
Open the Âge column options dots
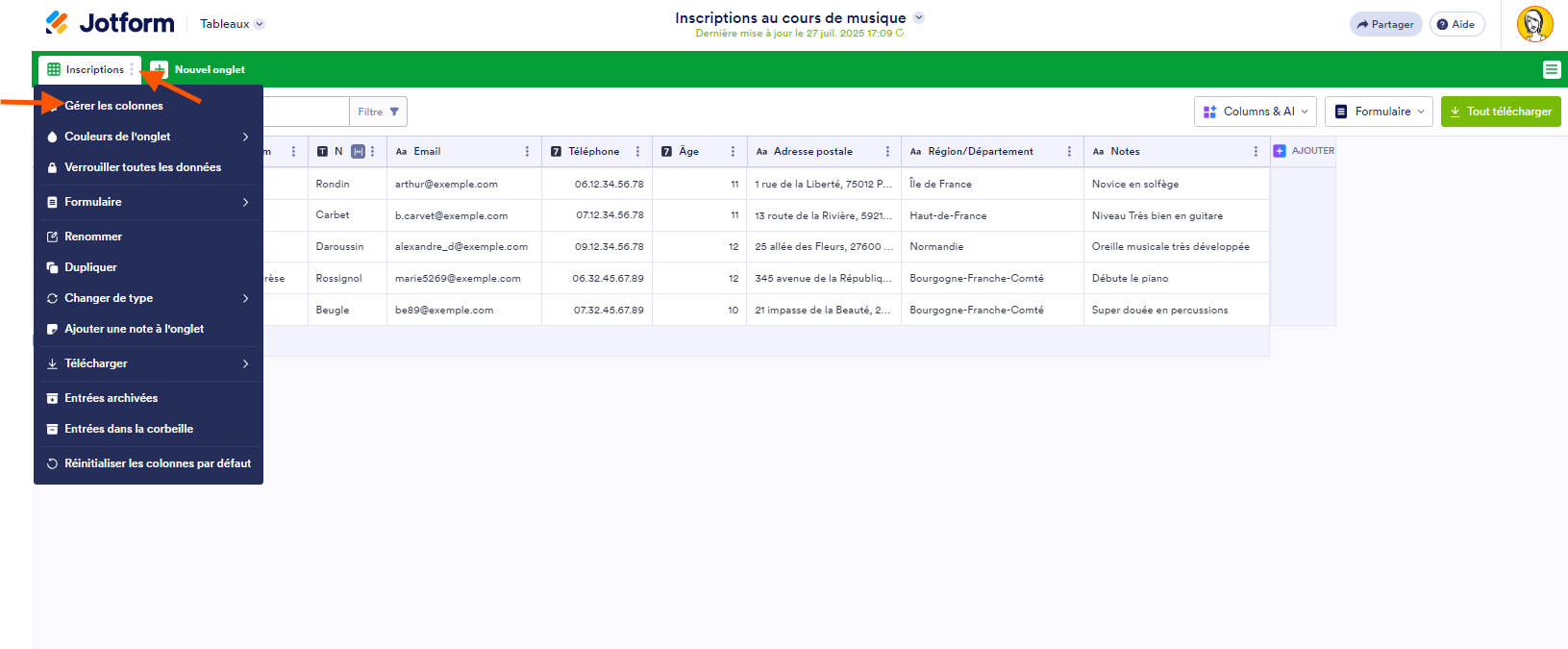coord(733,151)
